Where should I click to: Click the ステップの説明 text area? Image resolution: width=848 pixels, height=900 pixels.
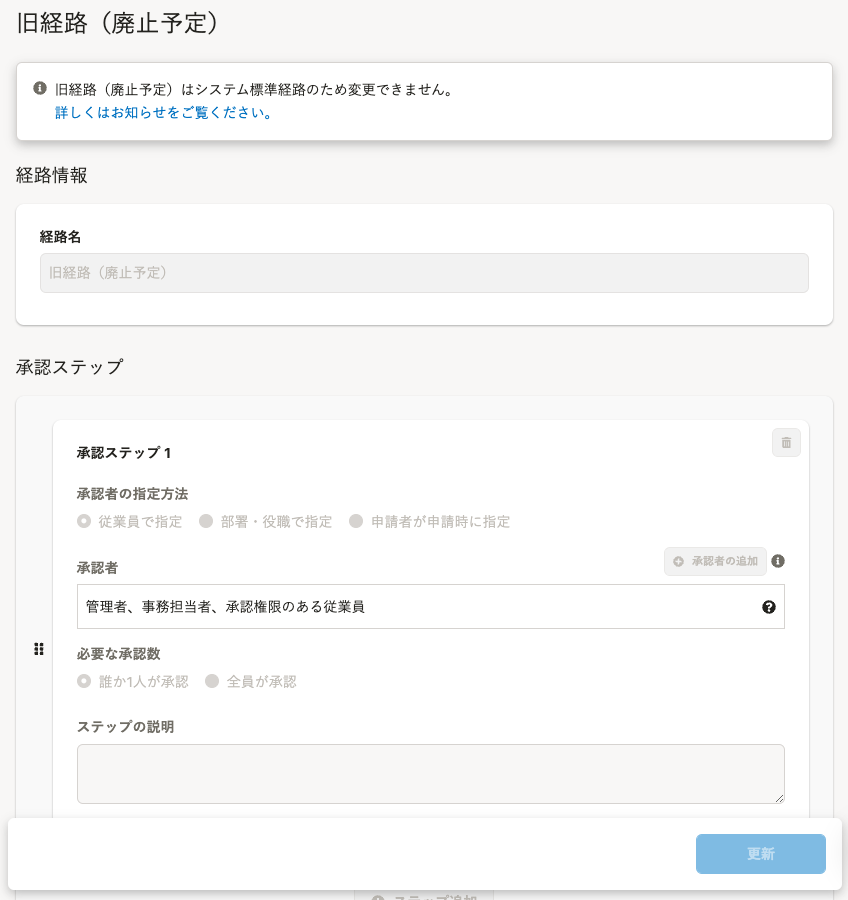[431, 774]
